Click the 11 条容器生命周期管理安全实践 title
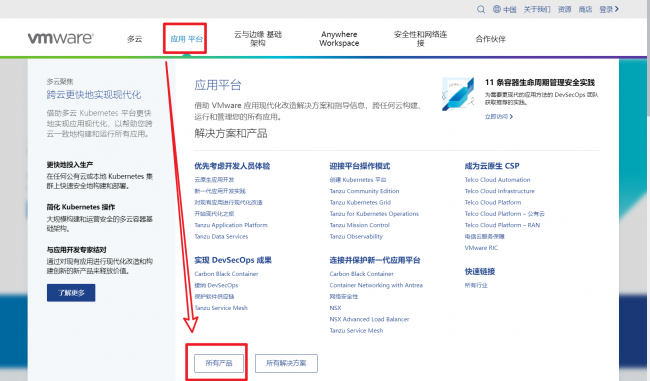This screenshot has width=650, height=381. (540, 83)
